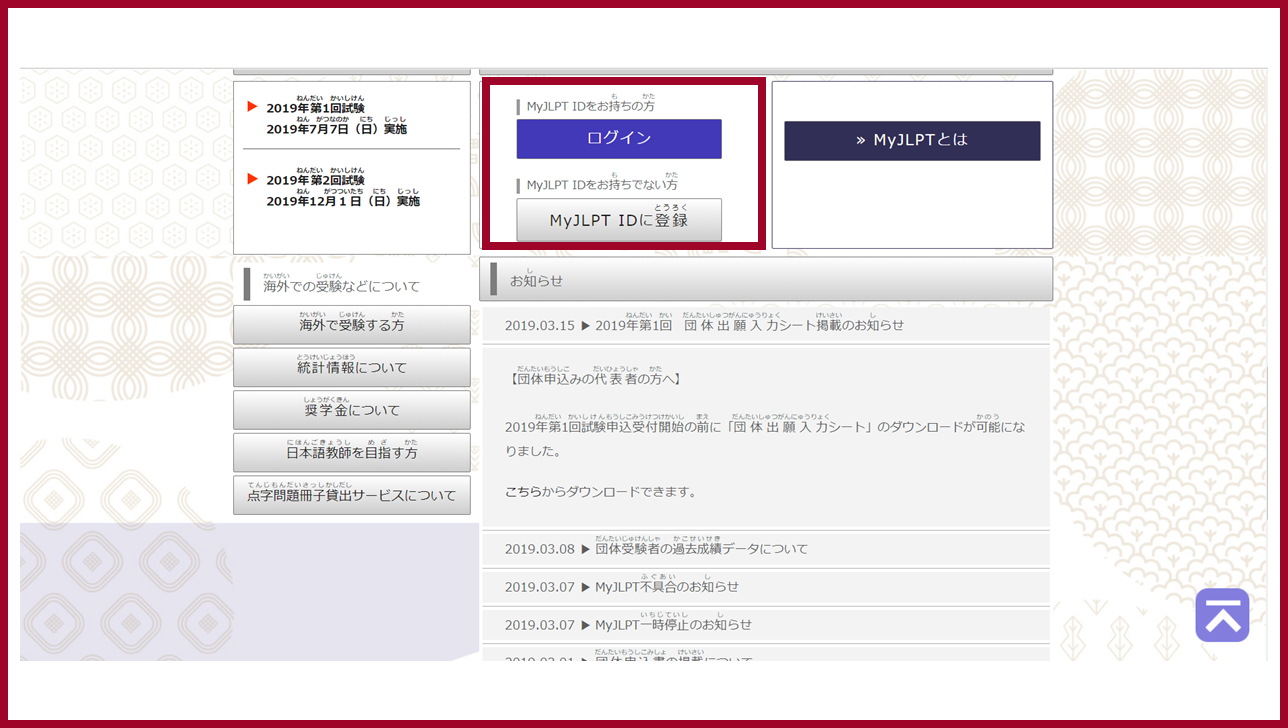Click MyJLPT IDをお持ちの方 label

click(591, 104)
